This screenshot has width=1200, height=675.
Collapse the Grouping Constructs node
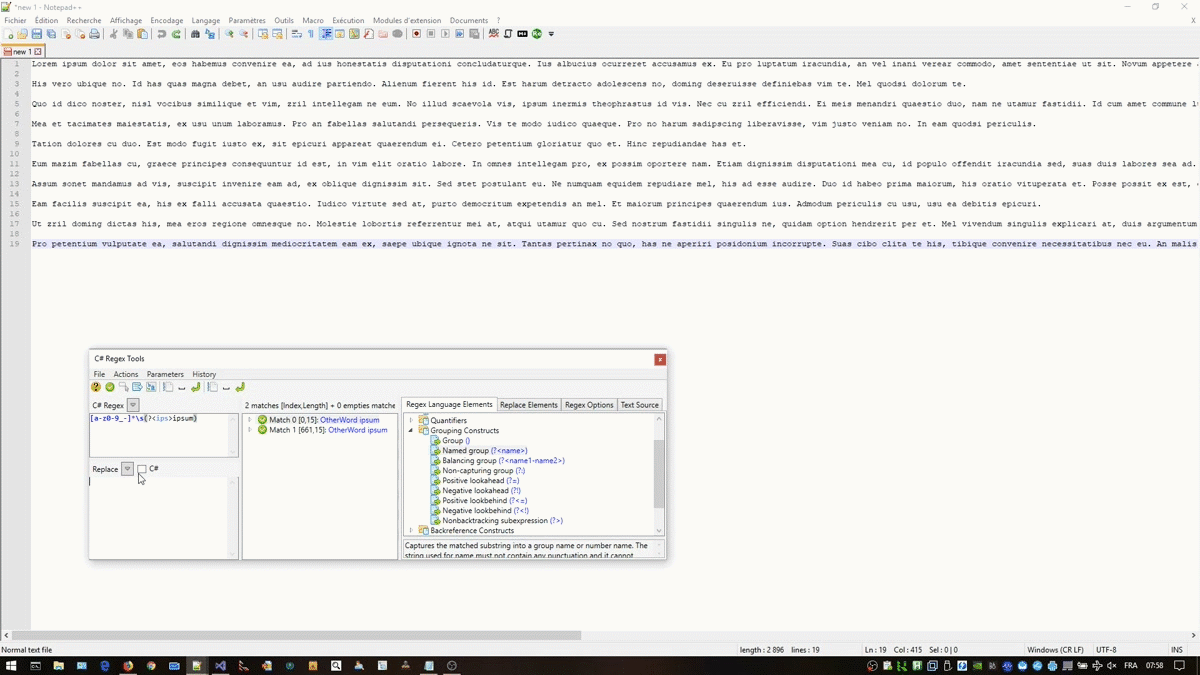click(x=411, y=431)
